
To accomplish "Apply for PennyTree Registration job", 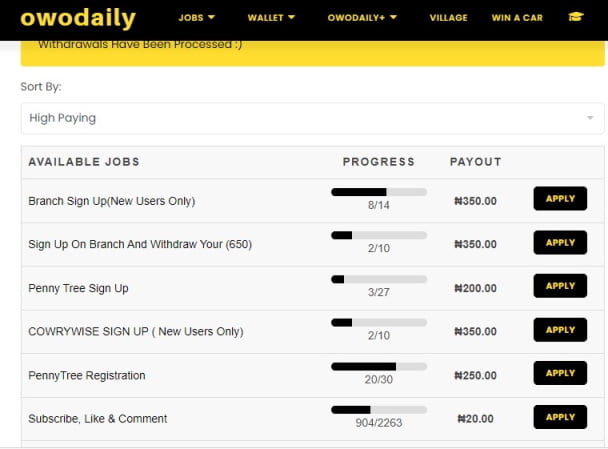I will point(560,373).
